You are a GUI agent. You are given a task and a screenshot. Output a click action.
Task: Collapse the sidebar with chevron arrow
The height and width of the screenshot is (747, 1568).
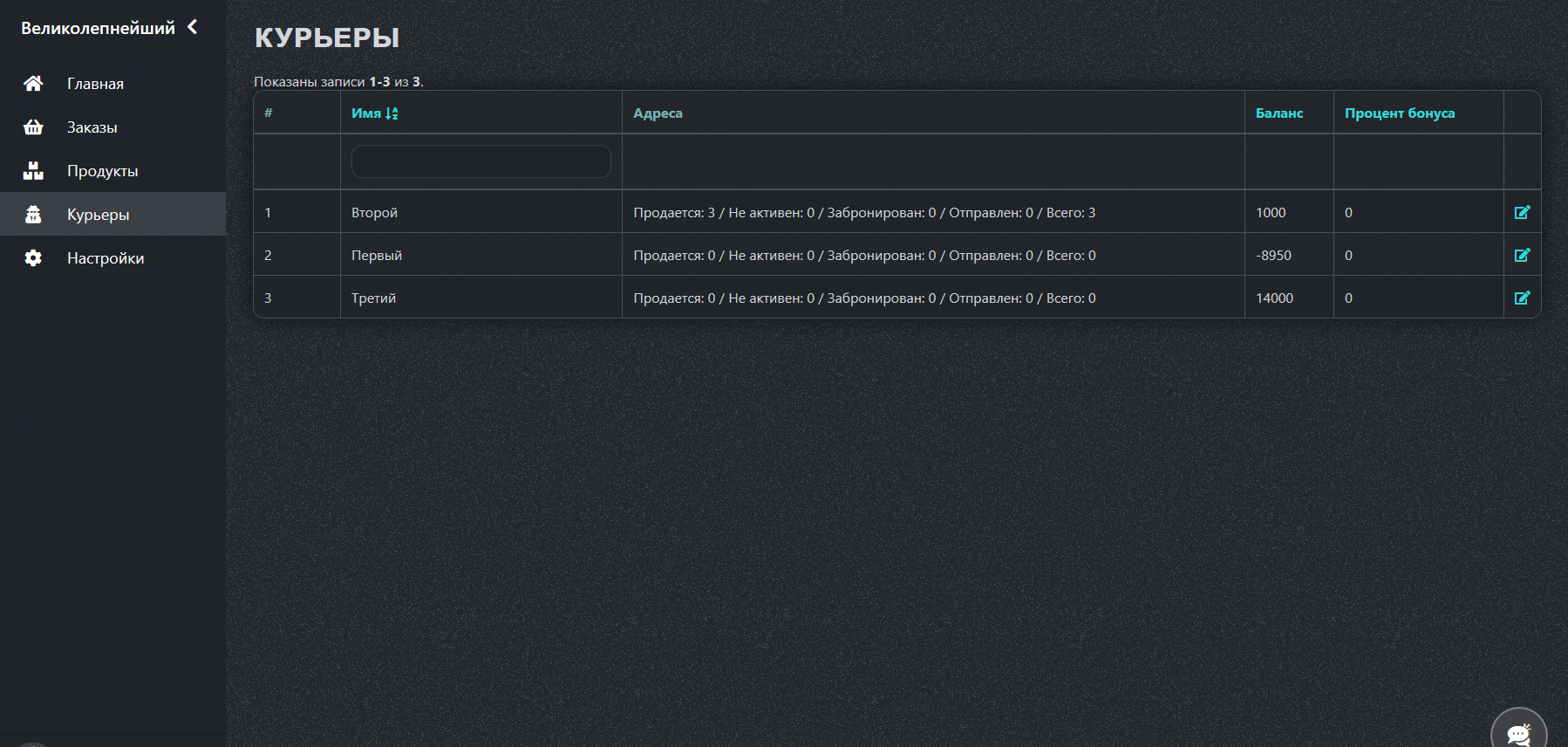click(x=193, y=27)
